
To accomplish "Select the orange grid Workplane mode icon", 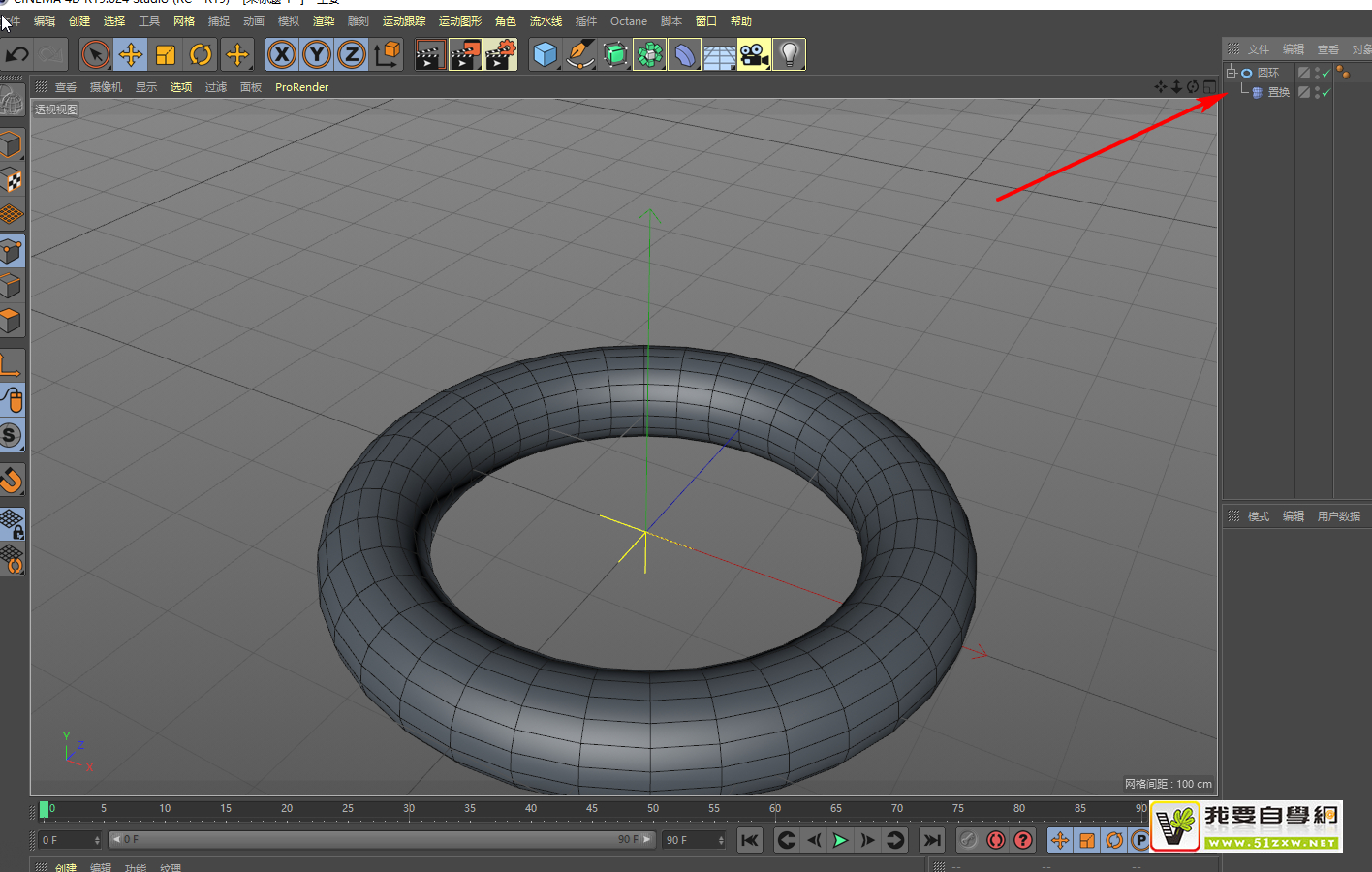I will point(11,215).
